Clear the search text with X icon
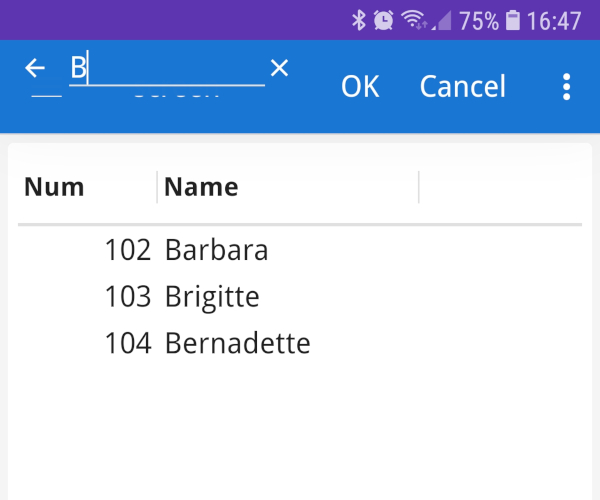Image resolution: width=600 pixels, height=500 pixels. pos(279,68)
